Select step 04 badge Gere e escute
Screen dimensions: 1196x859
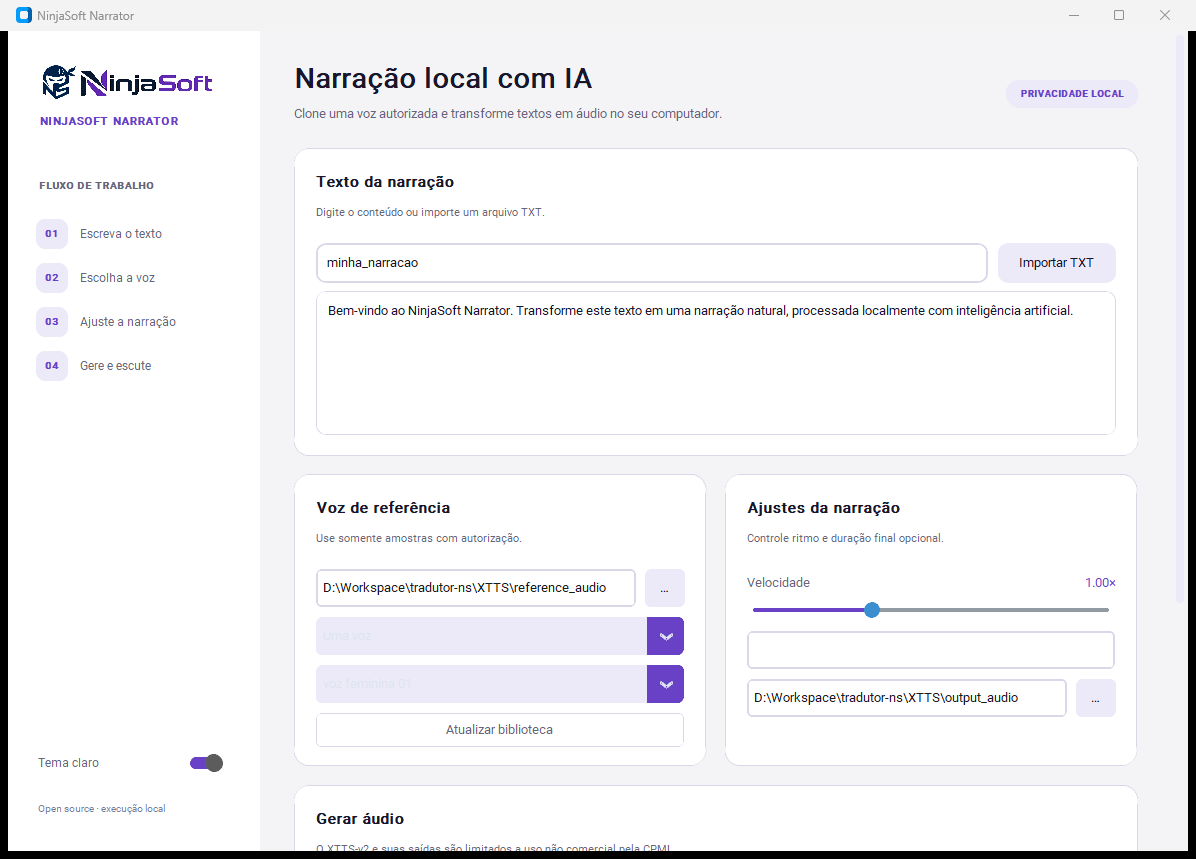pyautogui.click(x=52, y=365)
